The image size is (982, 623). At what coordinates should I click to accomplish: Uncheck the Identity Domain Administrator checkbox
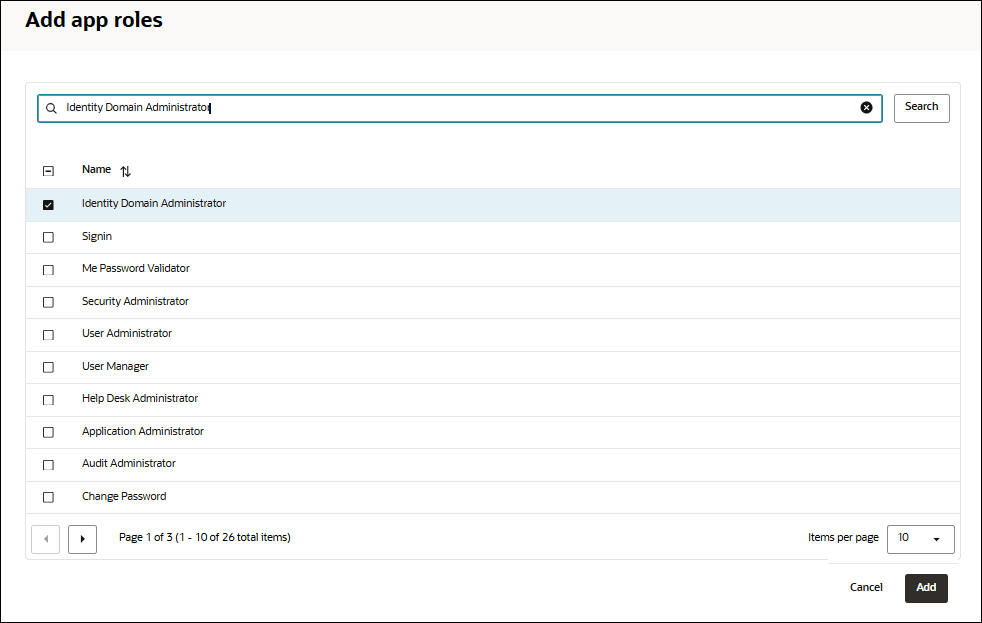48,204
